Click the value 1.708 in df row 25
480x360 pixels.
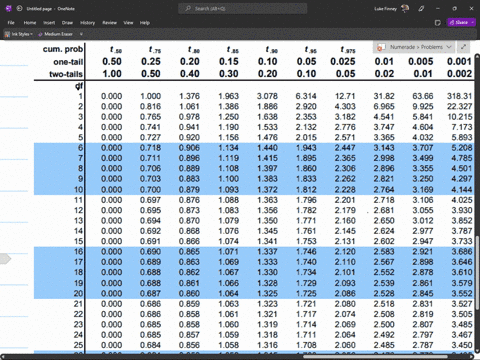[x=306, y=345]
